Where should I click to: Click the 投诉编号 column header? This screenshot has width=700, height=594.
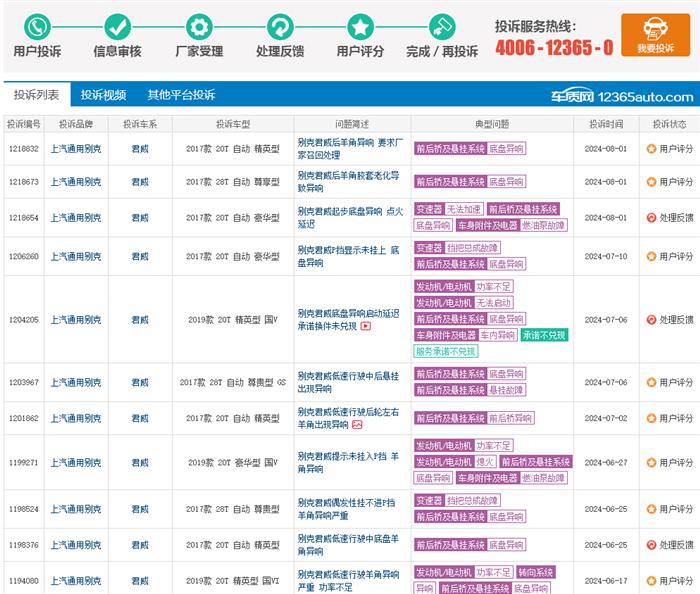coord(24,124)
